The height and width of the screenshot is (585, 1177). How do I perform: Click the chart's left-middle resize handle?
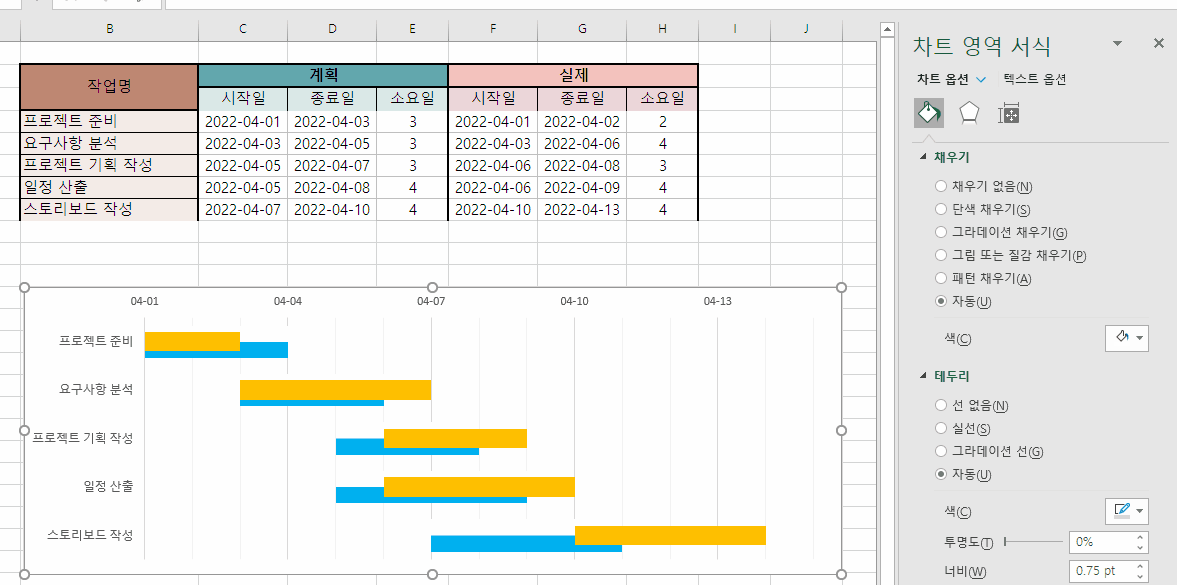click(24, 431)
